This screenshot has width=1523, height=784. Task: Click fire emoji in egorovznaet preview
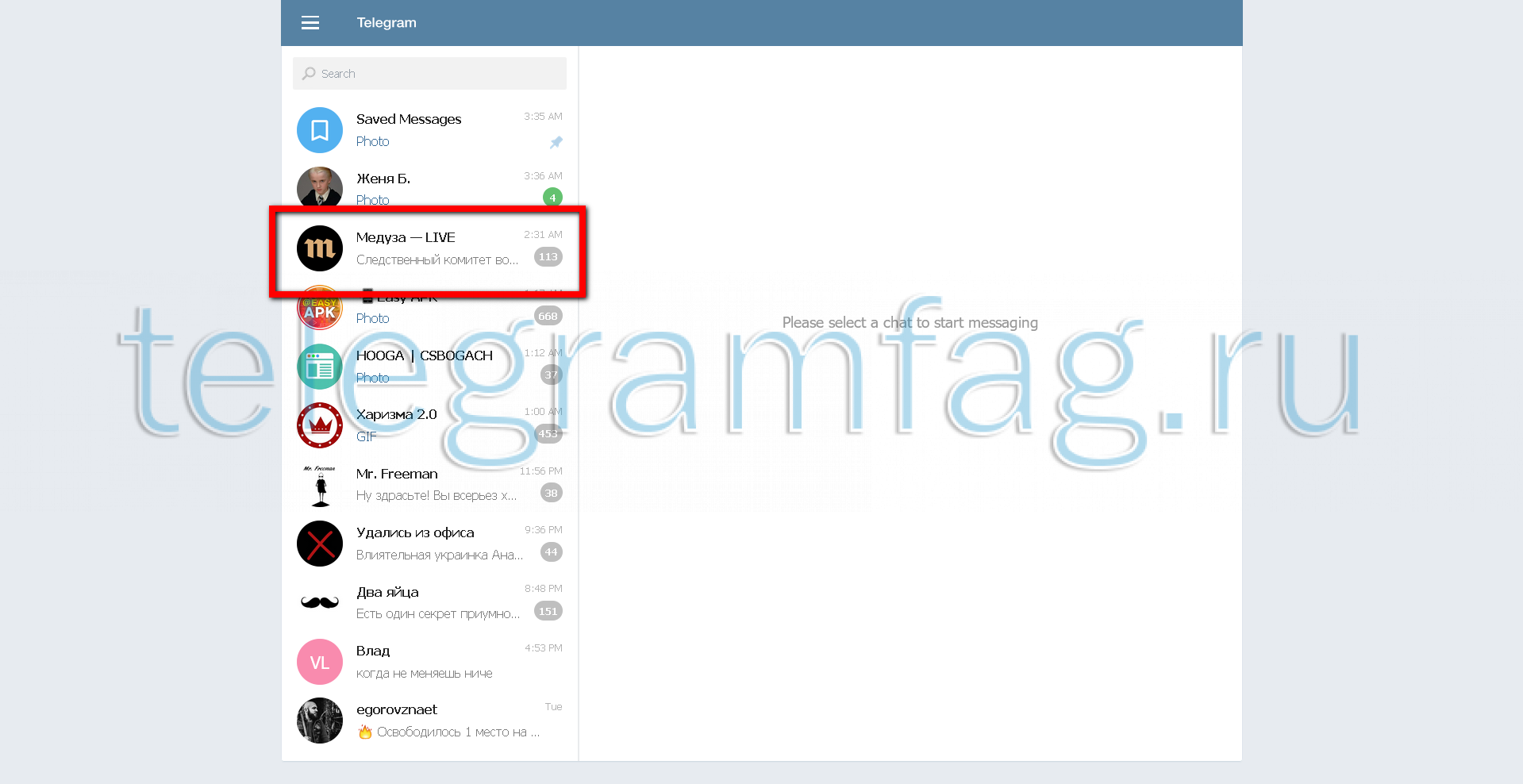coord(365,732)
